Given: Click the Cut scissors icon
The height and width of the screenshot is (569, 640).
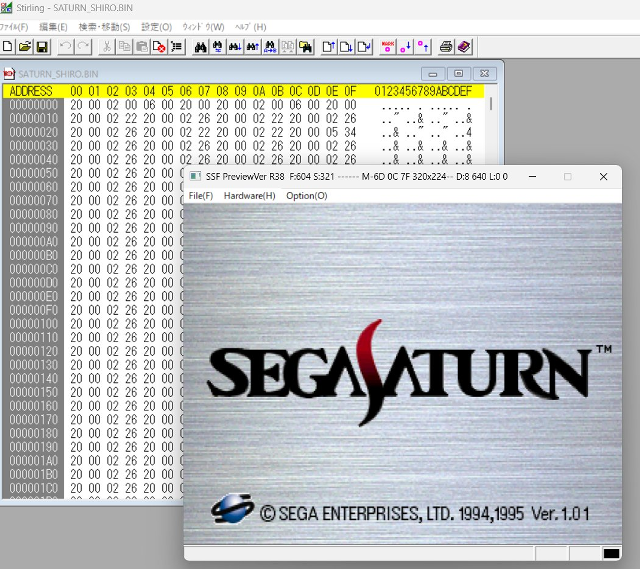Looking at the screenshot, I should [107, 47].
